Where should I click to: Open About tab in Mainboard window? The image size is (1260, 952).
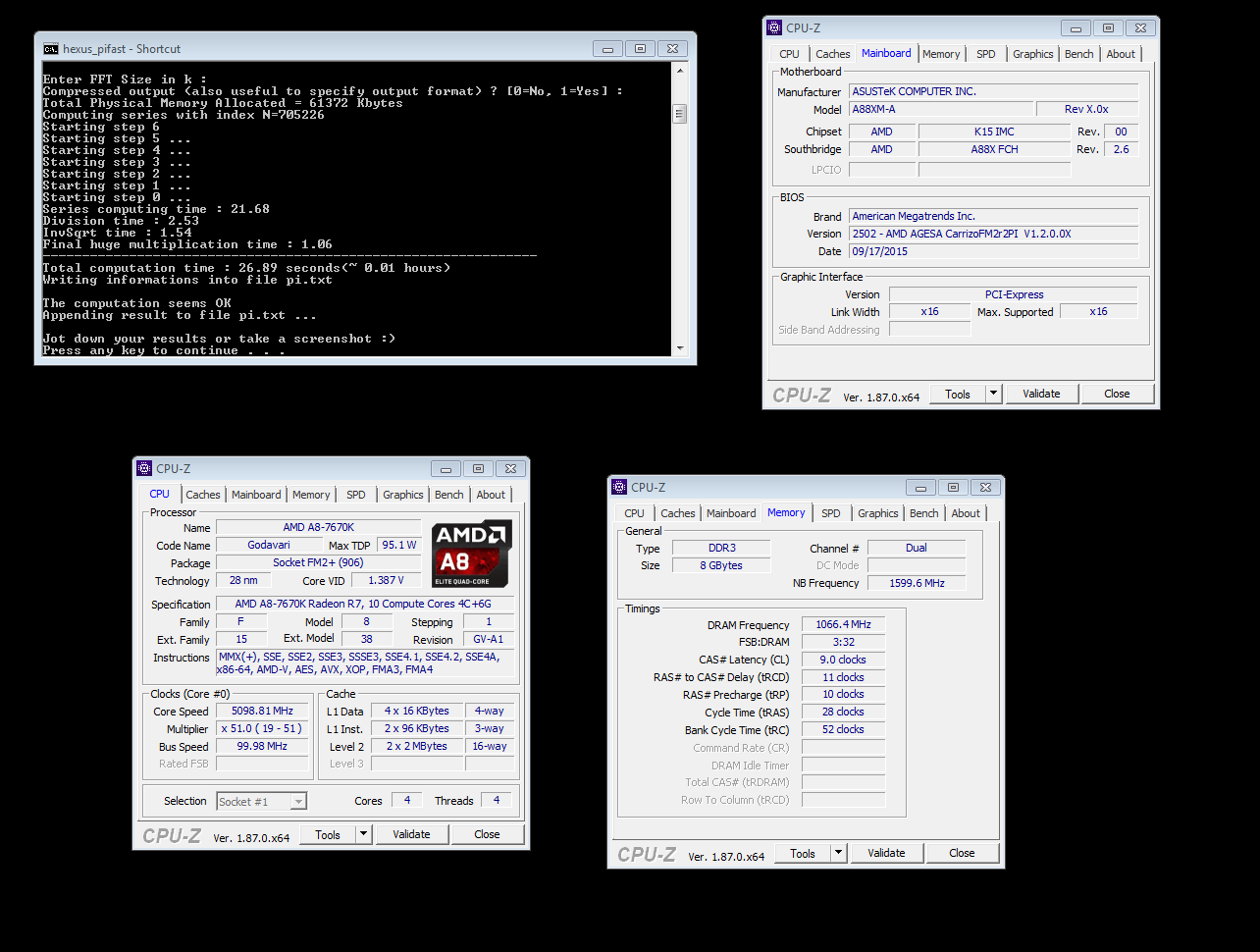coord(1121,54)
